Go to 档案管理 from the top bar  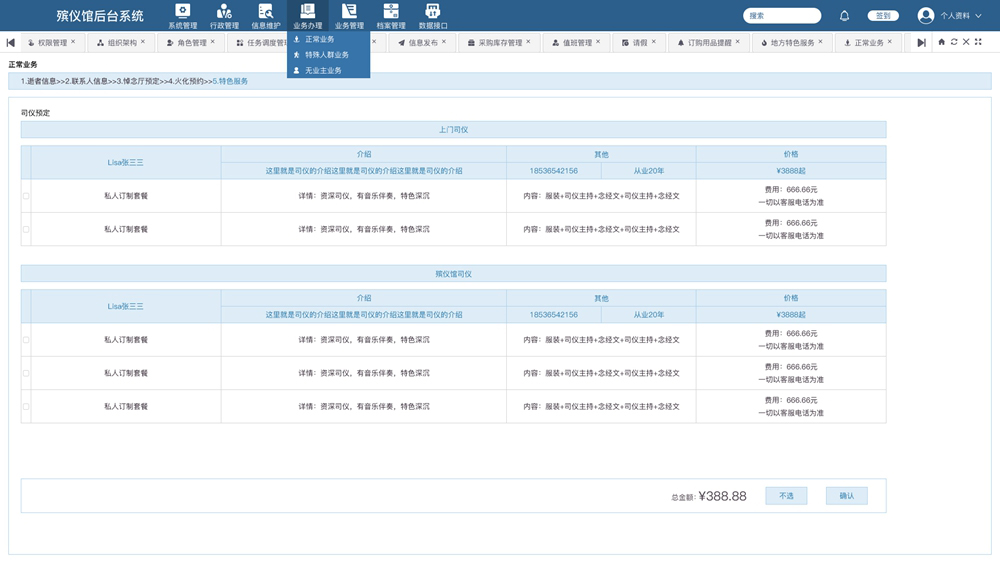[391, 15]
